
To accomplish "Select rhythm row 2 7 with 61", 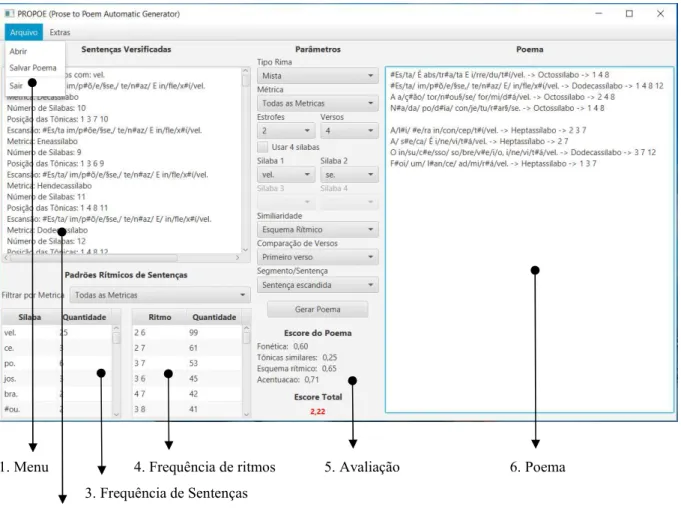I will 187,348.
